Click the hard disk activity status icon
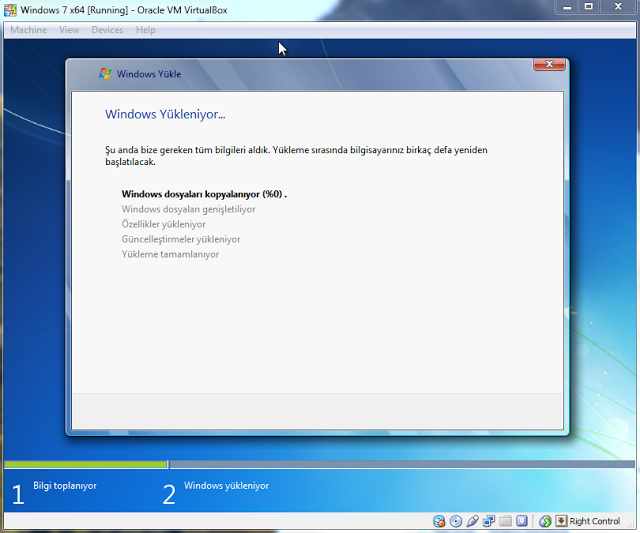Viewport: 640px width, 533px height. point(439,521)
